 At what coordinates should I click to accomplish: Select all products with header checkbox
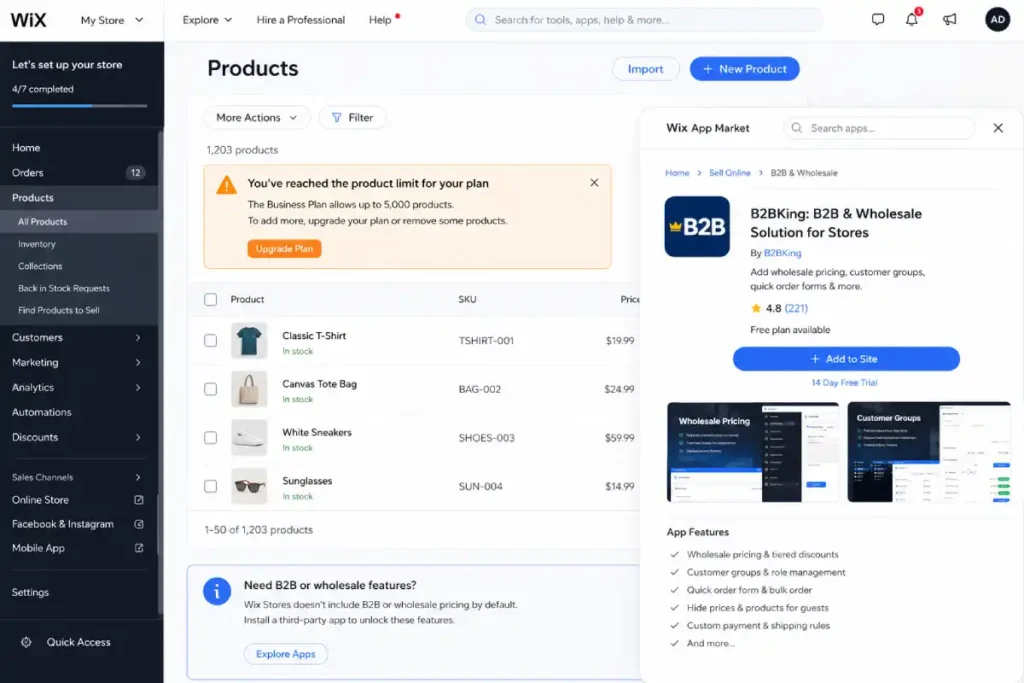[210, 299]
